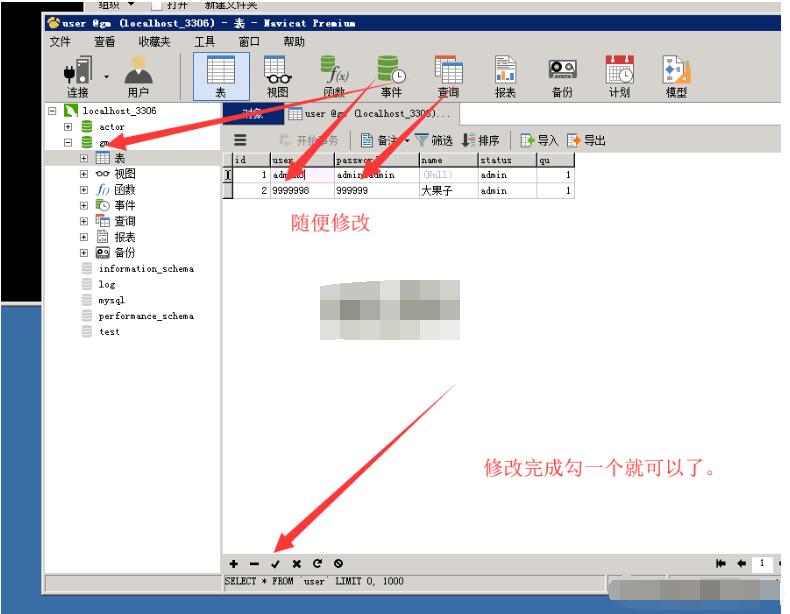Click the password cell containing 999999

tap(374, 190)
